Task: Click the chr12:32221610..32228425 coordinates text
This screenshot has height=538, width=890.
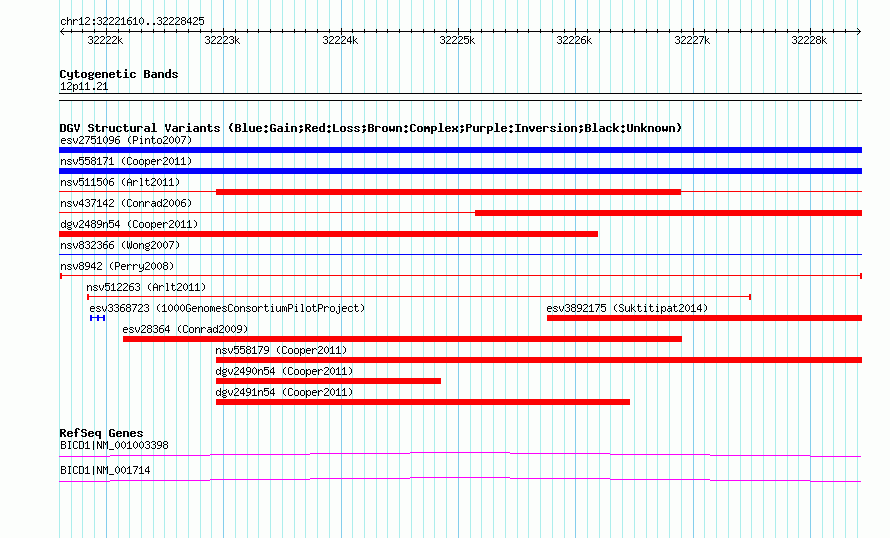Action: 132,22
